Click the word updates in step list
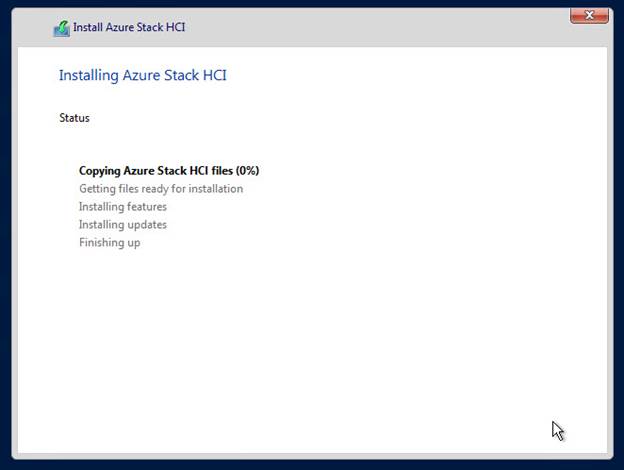This screenshot has width=624, height=470. pos(146,225)
